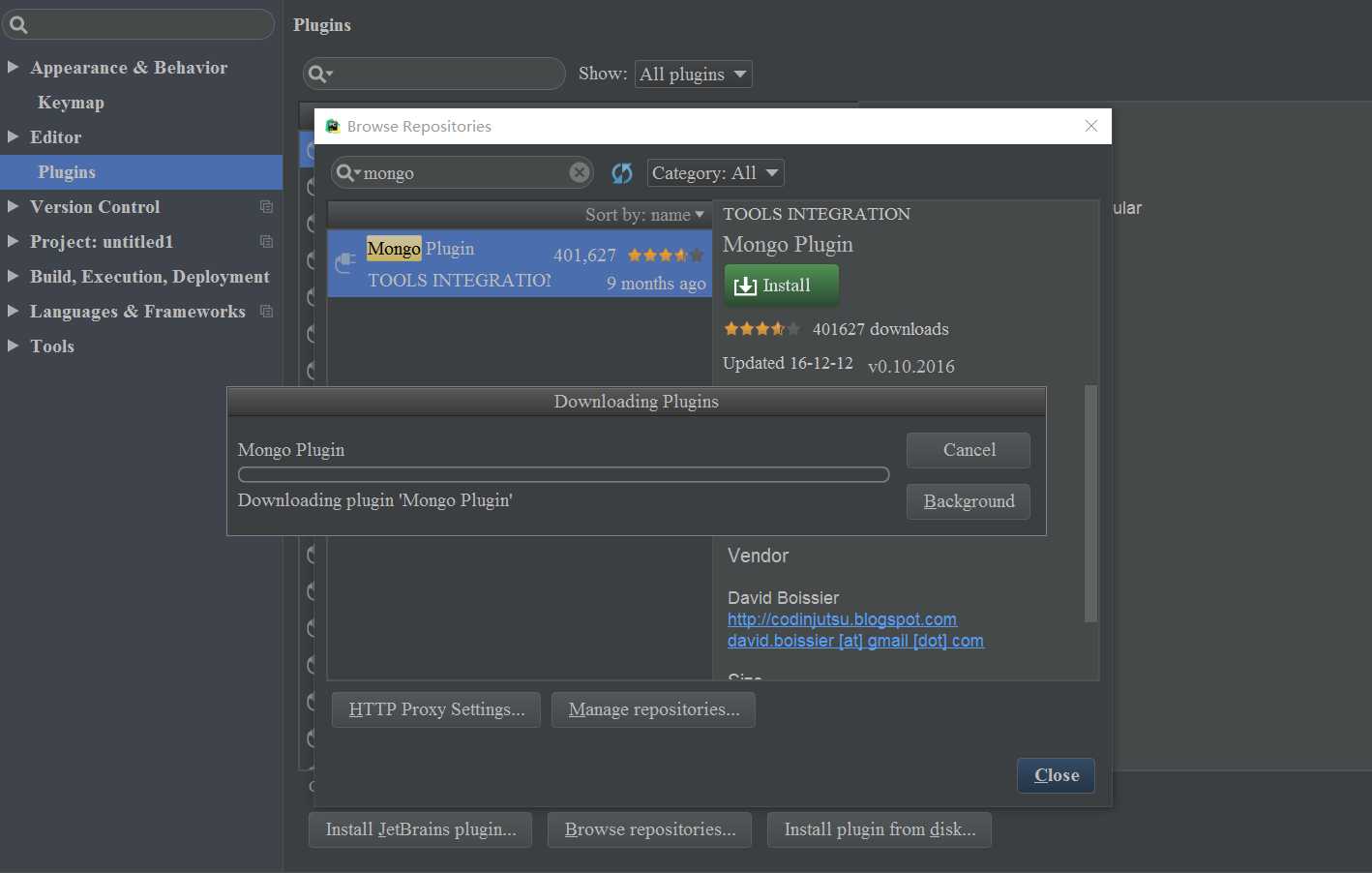This screenshot has height=873, width=1372.
Task: Select Keymap in settings tree
Action: [71, 103]
